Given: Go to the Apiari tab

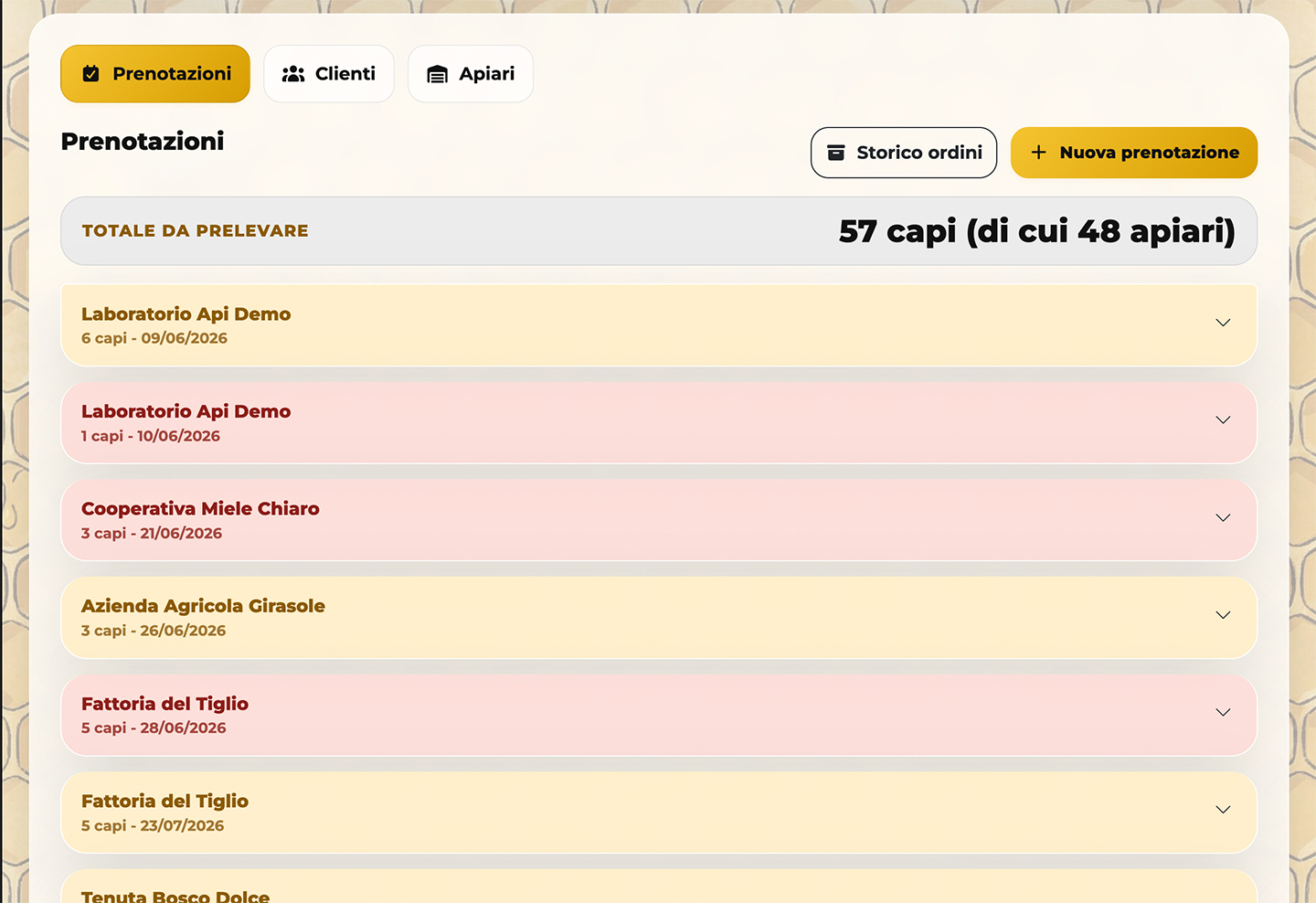Looking at the screenshot, I should 471,74.
